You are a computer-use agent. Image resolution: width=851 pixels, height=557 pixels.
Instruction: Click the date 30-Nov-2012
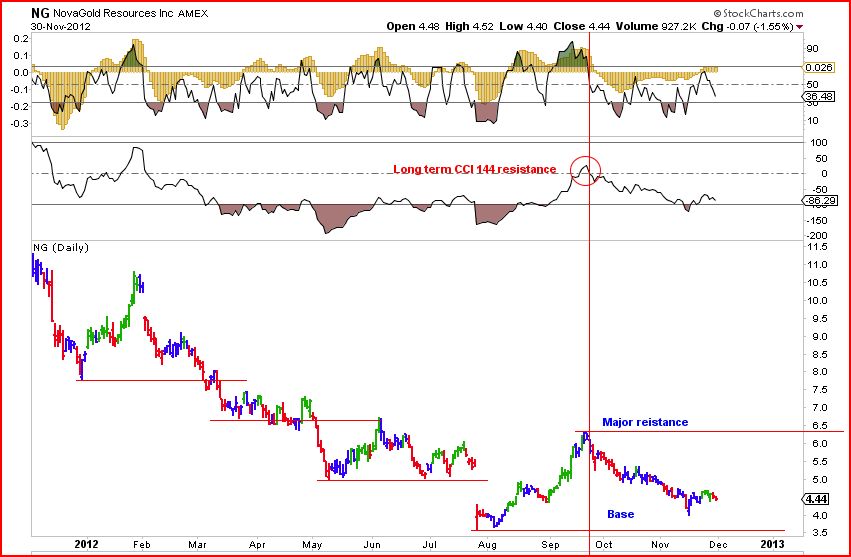point(61,26)
